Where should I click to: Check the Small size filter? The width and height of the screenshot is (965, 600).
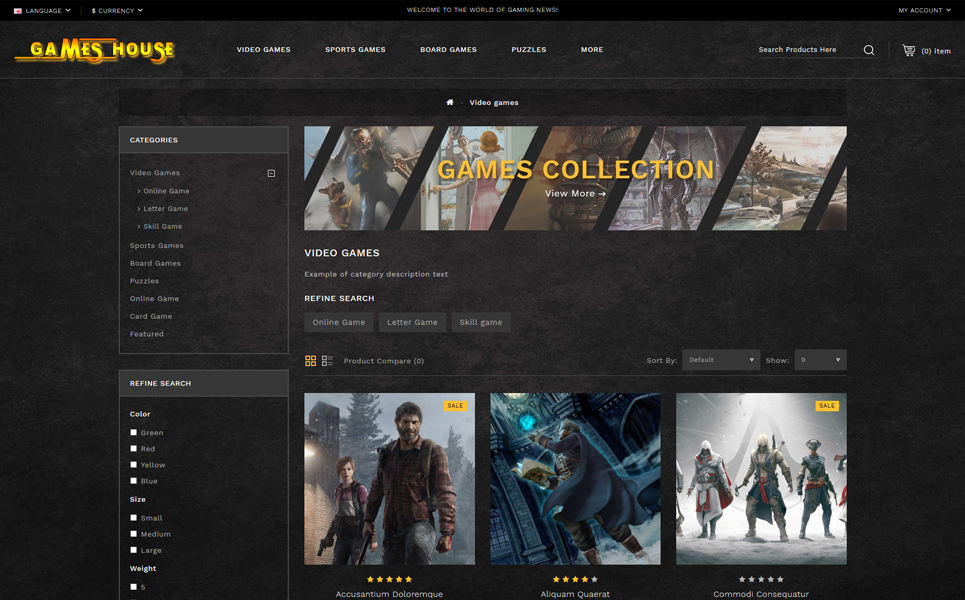coord(134,518)
